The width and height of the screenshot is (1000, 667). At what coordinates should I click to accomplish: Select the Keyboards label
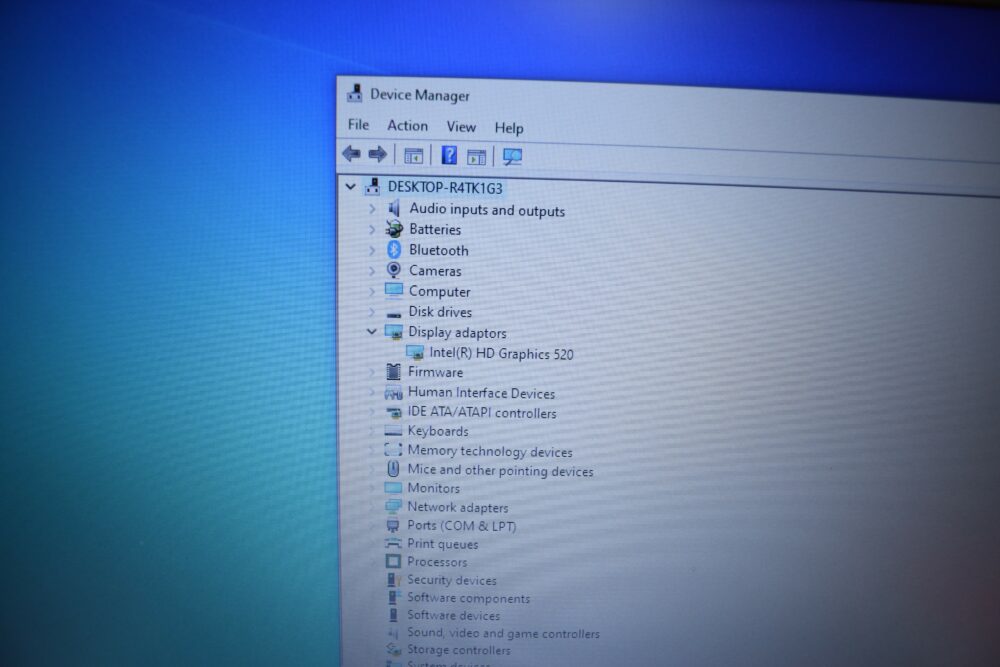438,431
